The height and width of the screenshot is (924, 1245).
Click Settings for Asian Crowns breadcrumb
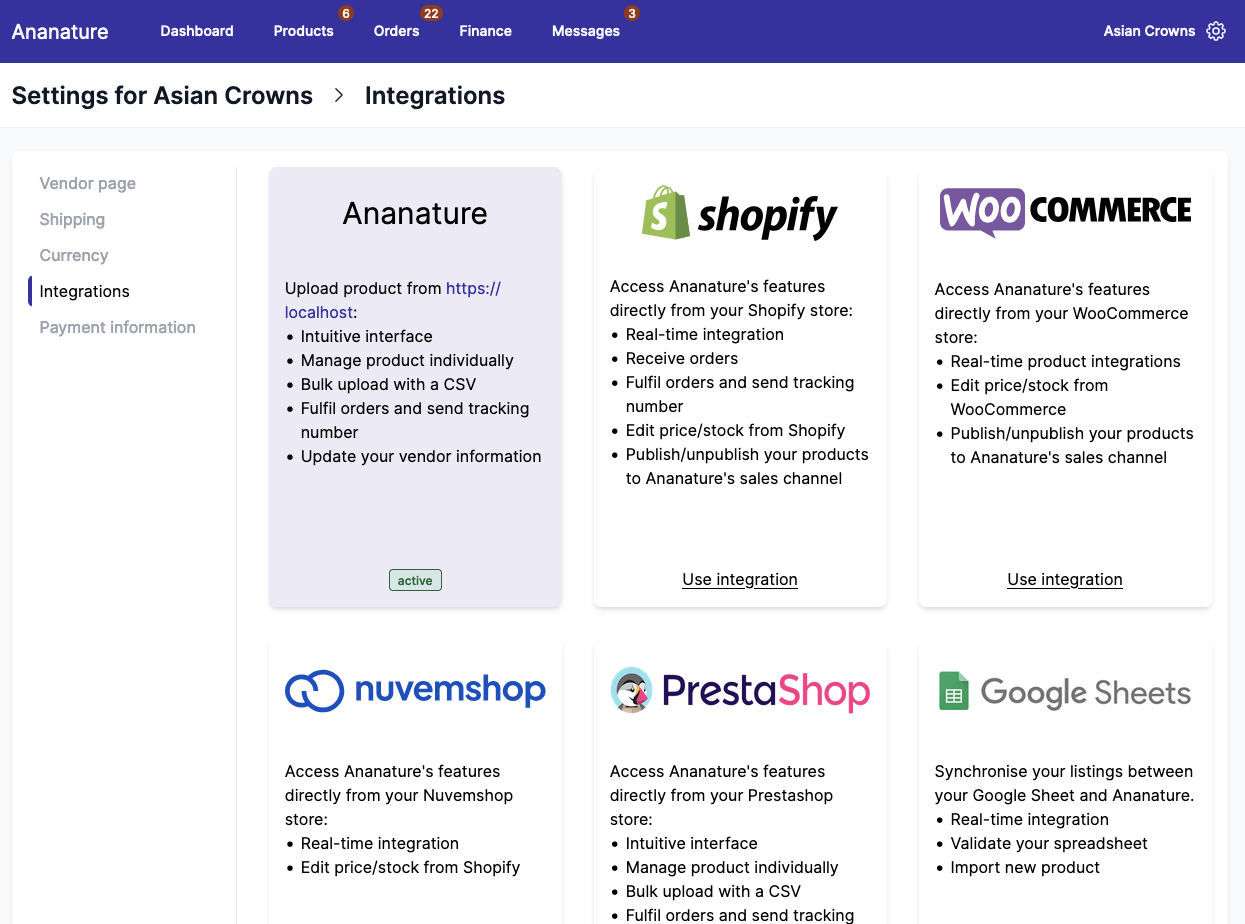(162, 95)
